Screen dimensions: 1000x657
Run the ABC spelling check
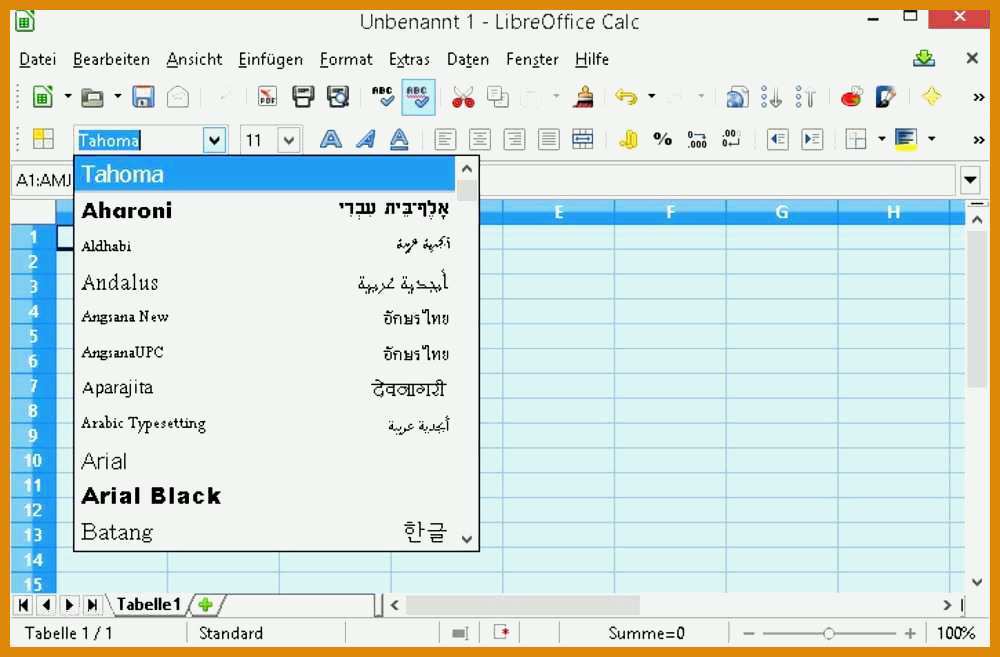click(x=383, y=97)
